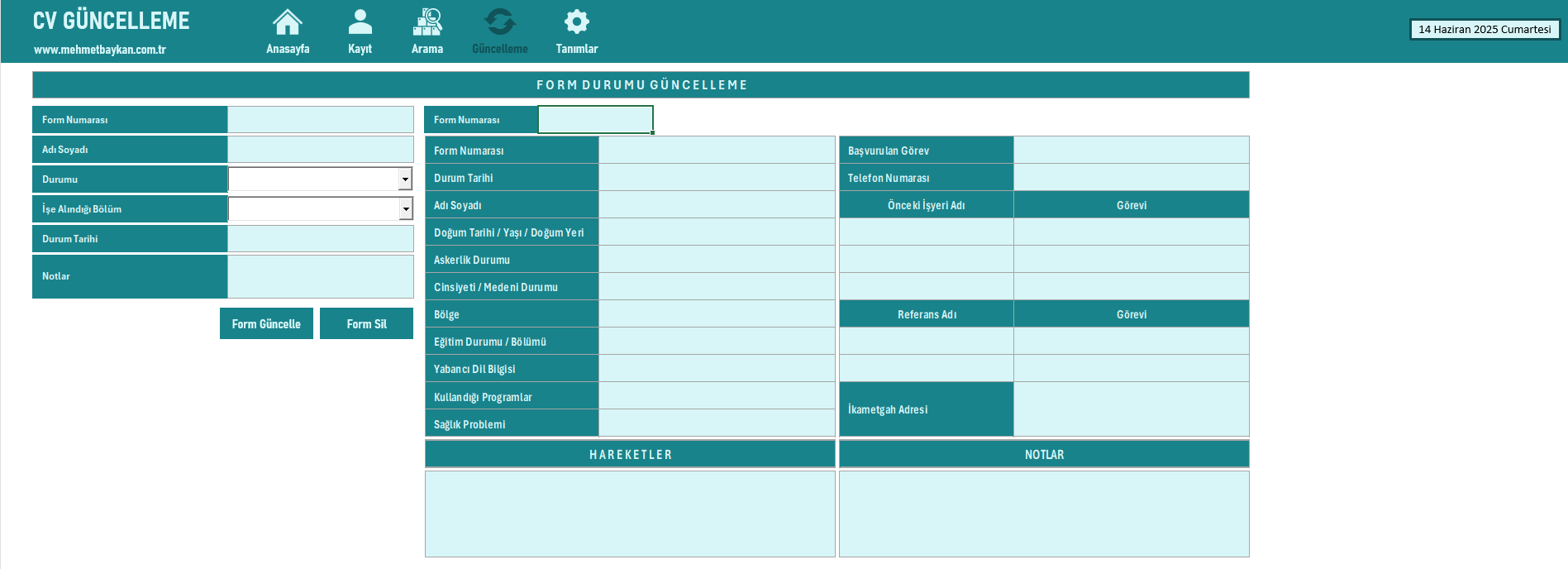Open the Tanımlar menu label

coord(577,49)
